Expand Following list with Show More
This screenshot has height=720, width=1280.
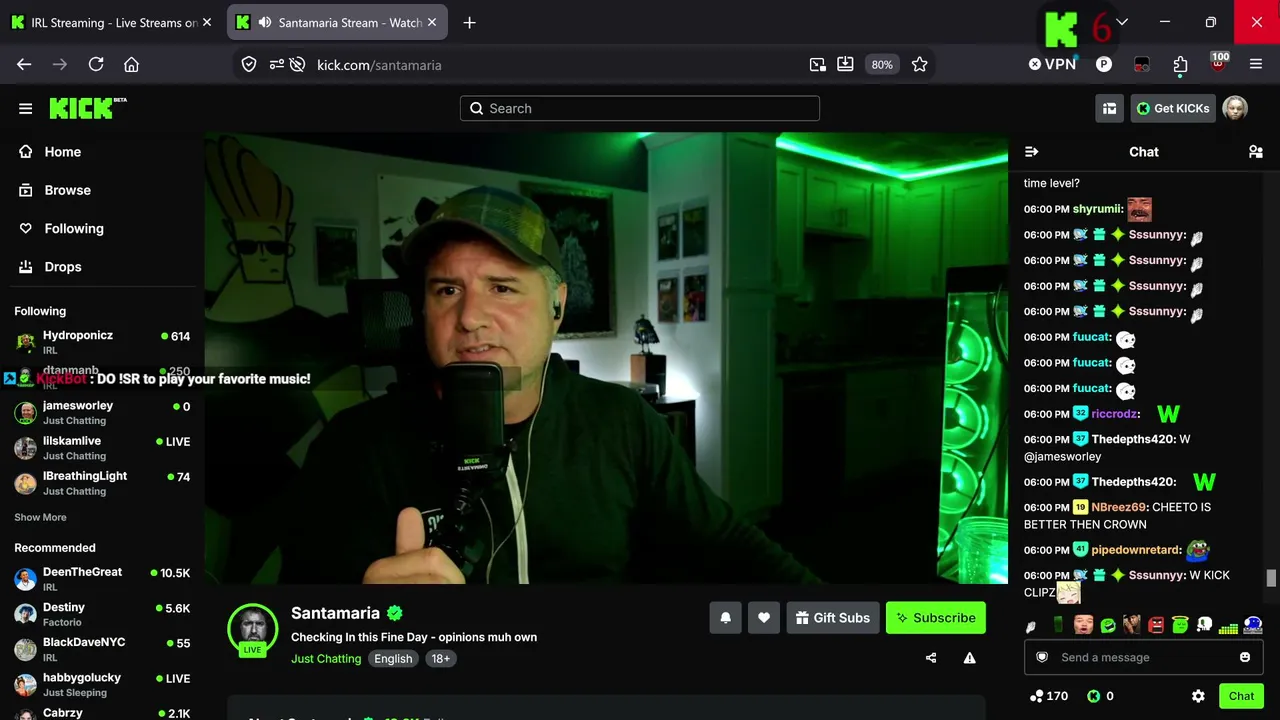40,518
